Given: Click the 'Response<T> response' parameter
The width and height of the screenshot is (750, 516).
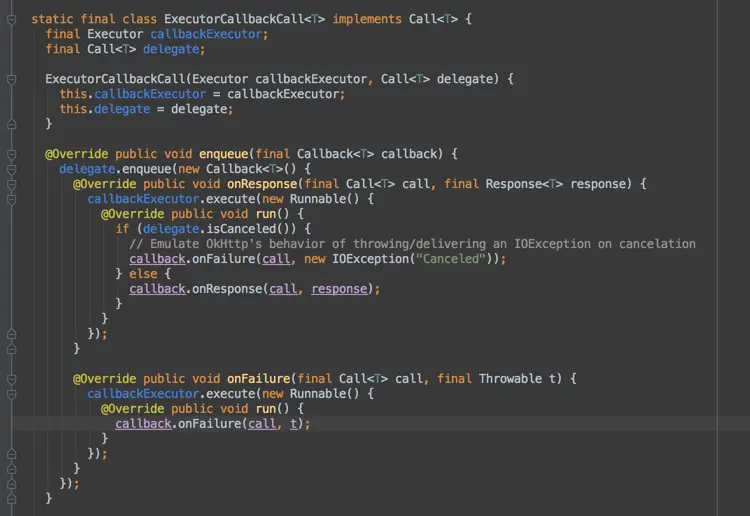Looking at the screenshot, I should 558,184.
